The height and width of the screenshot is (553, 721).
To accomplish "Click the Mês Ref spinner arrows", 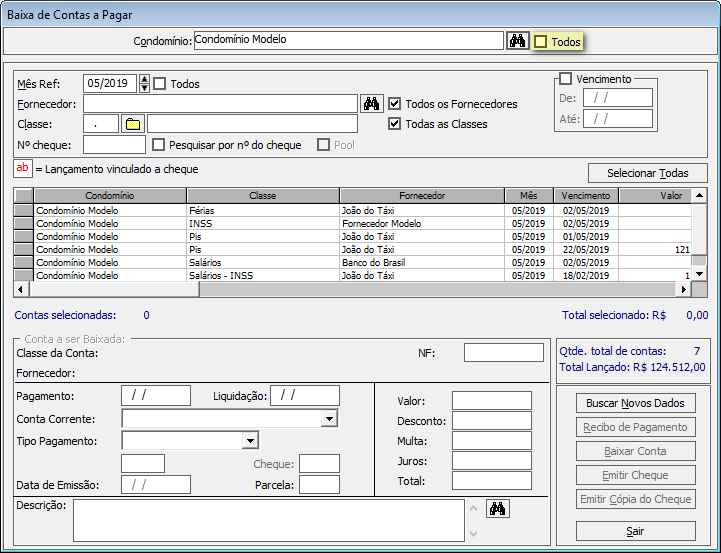I will point(145,84).
